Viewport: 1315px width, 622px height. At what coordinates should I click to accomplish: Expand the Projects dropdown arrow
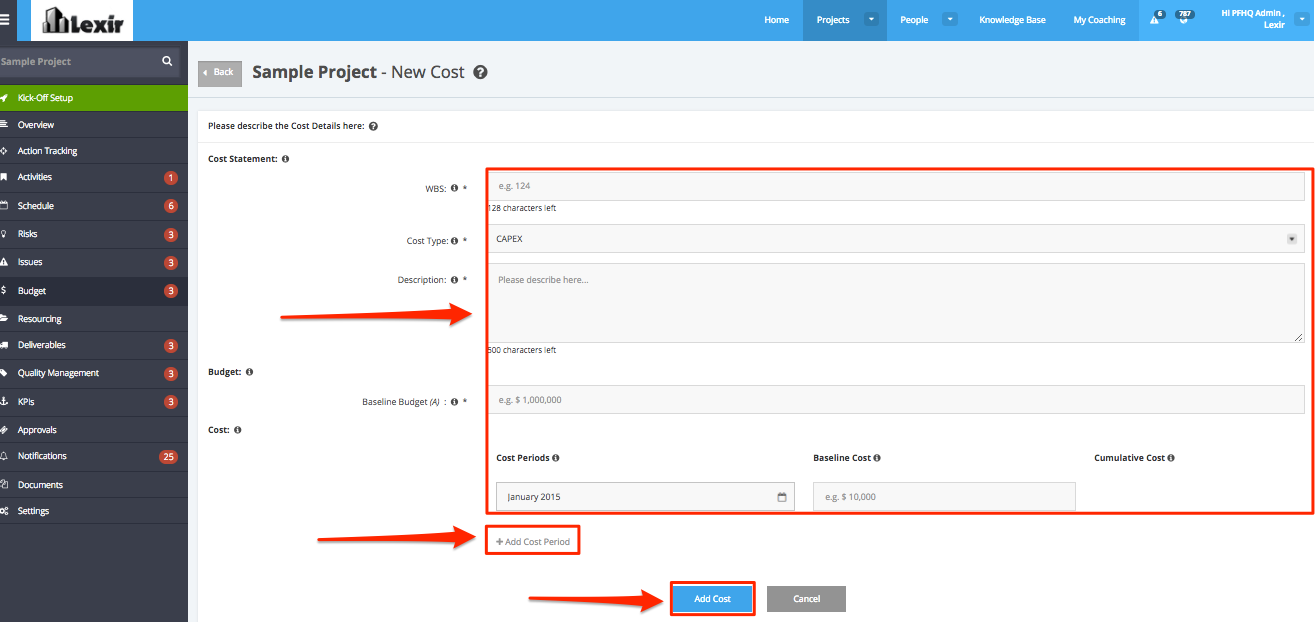point(871,19)
